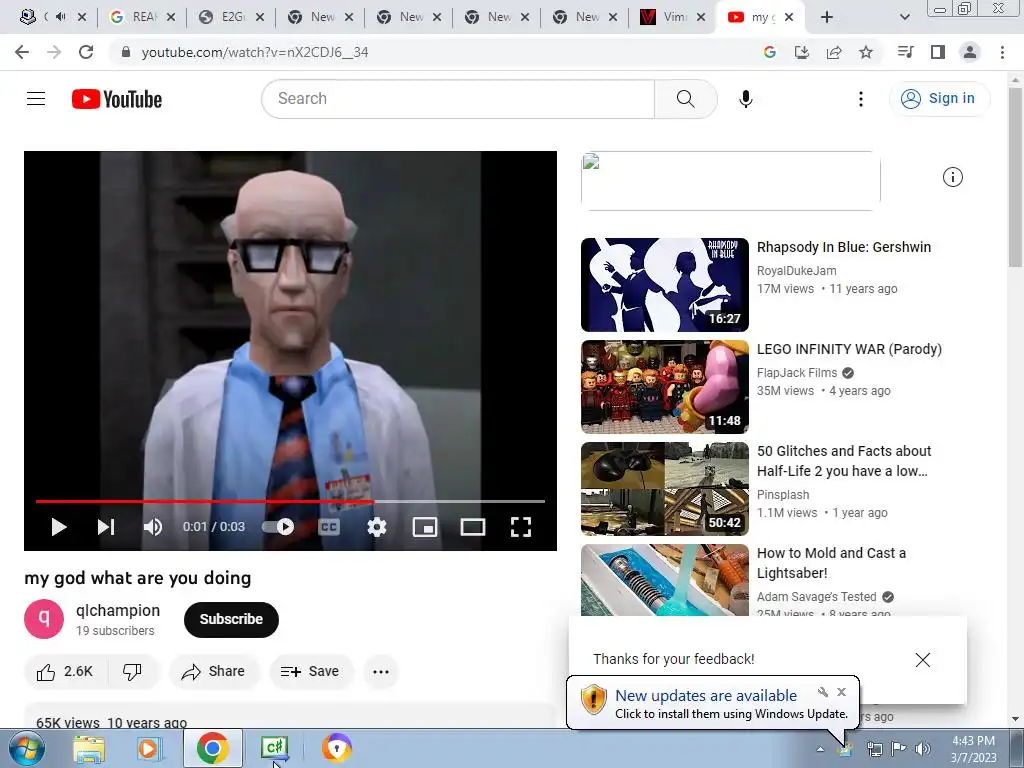Open Windows Explorer from taskbar

(x=89, y=748)
